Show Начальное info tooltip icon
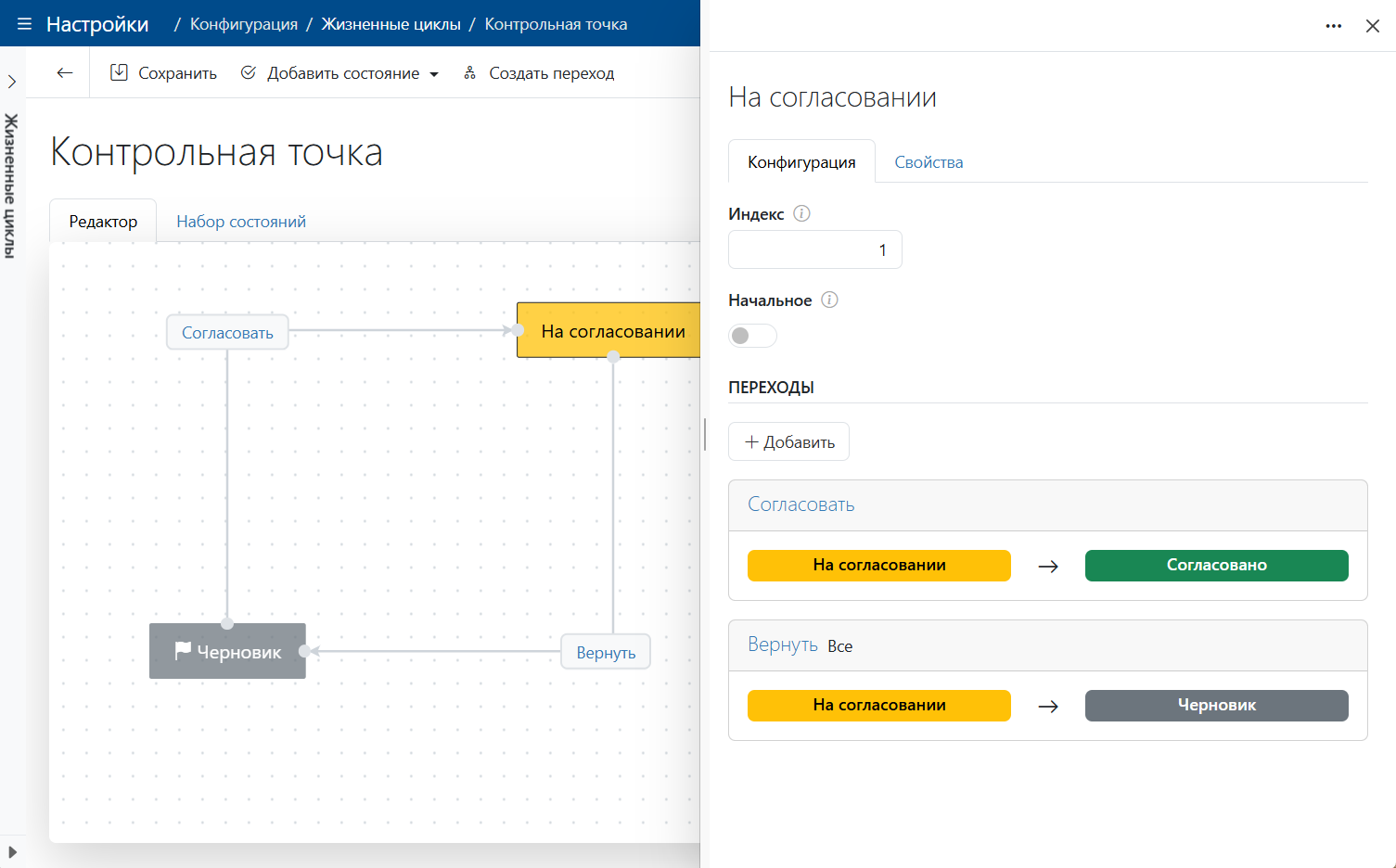The height and width of the screenshot is (868, 1396). 830,300
